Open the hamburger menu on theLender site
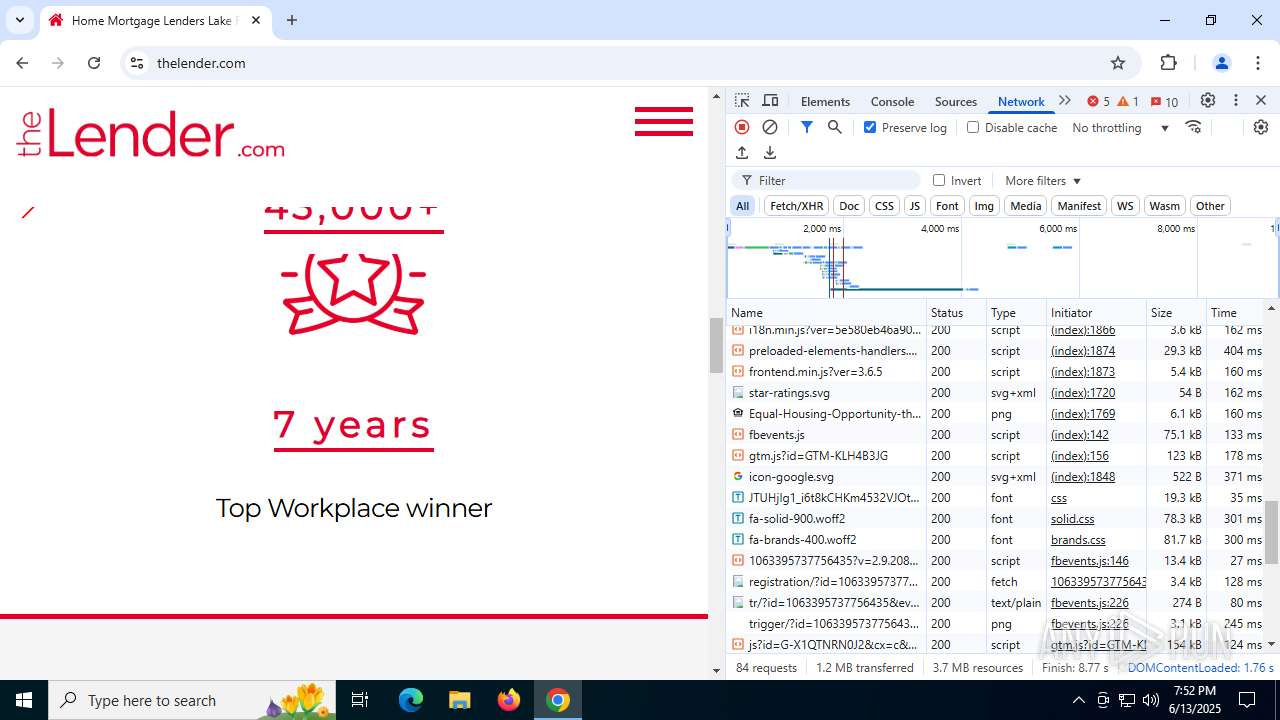1280x720 pixels. (x=663, y=121)
